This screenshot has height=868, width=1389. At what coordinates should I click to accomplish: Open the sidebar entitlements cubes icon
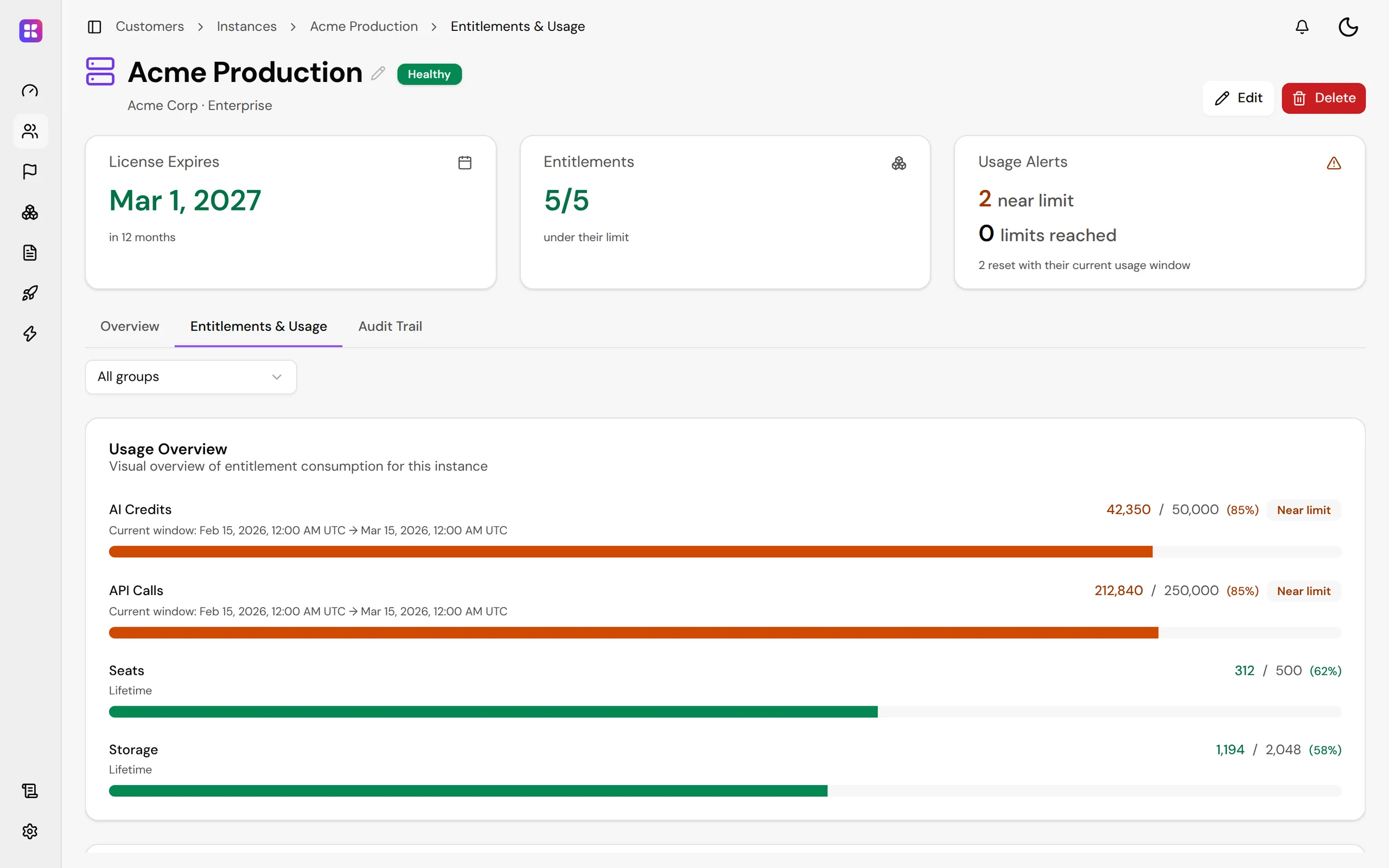pos(30,213)
